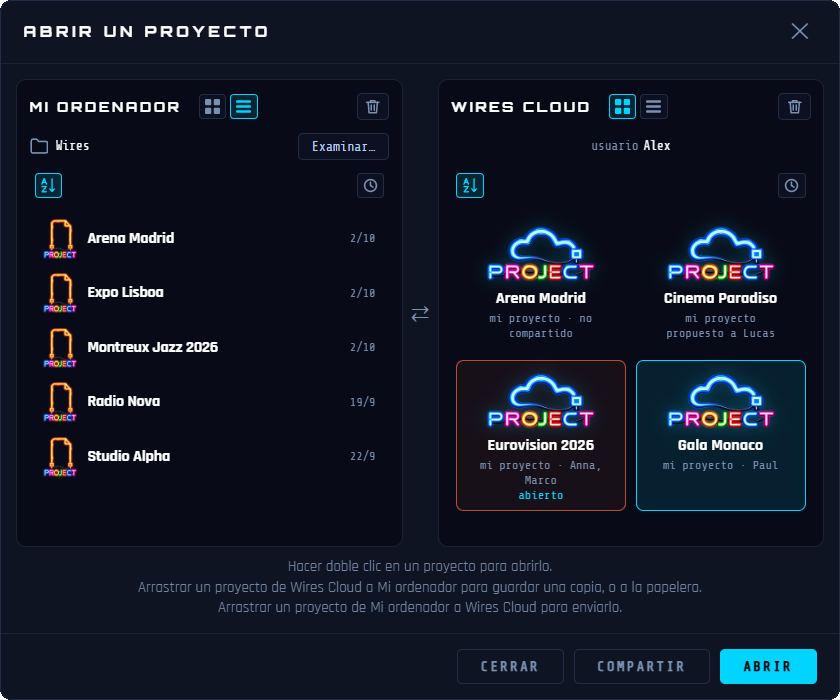The width and height of the screenshot is (840, 700).
Task: Click the Mi Ordenador trash icon
Action: pos(373,107)
